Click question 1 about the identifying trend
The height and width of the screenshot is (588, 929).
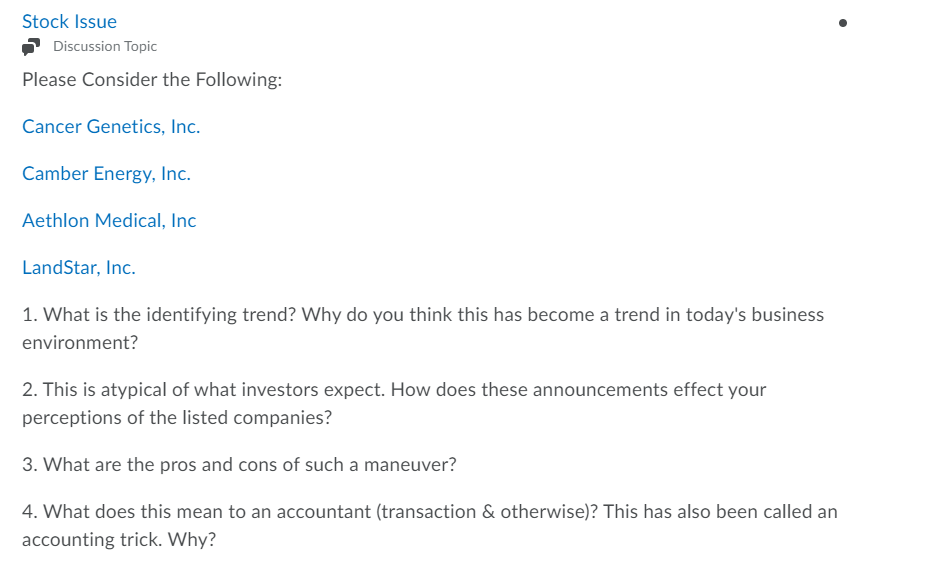[423, 328]
